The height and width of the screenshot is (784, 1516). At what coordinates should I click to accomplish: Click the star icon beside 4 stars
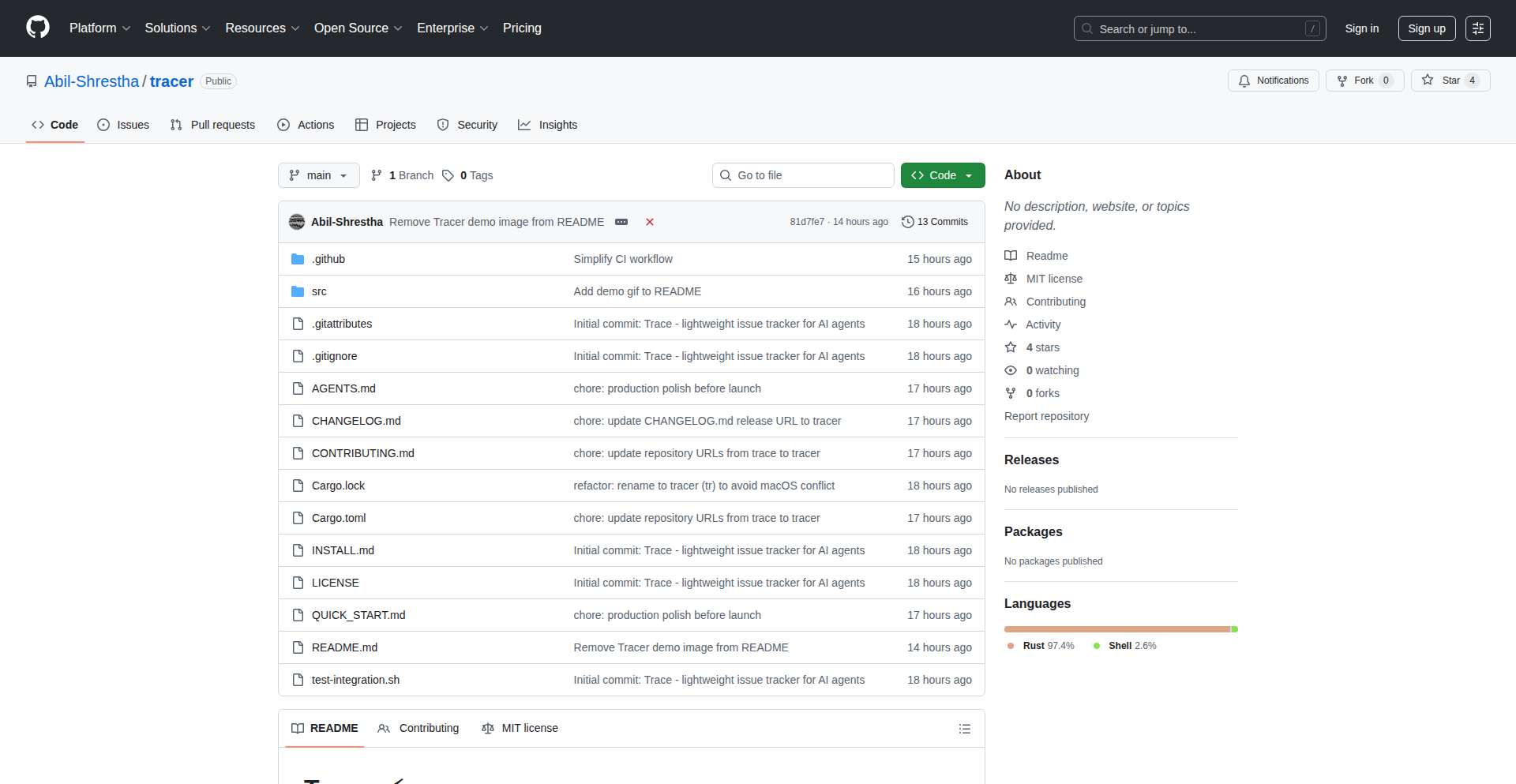point(1011,347)
